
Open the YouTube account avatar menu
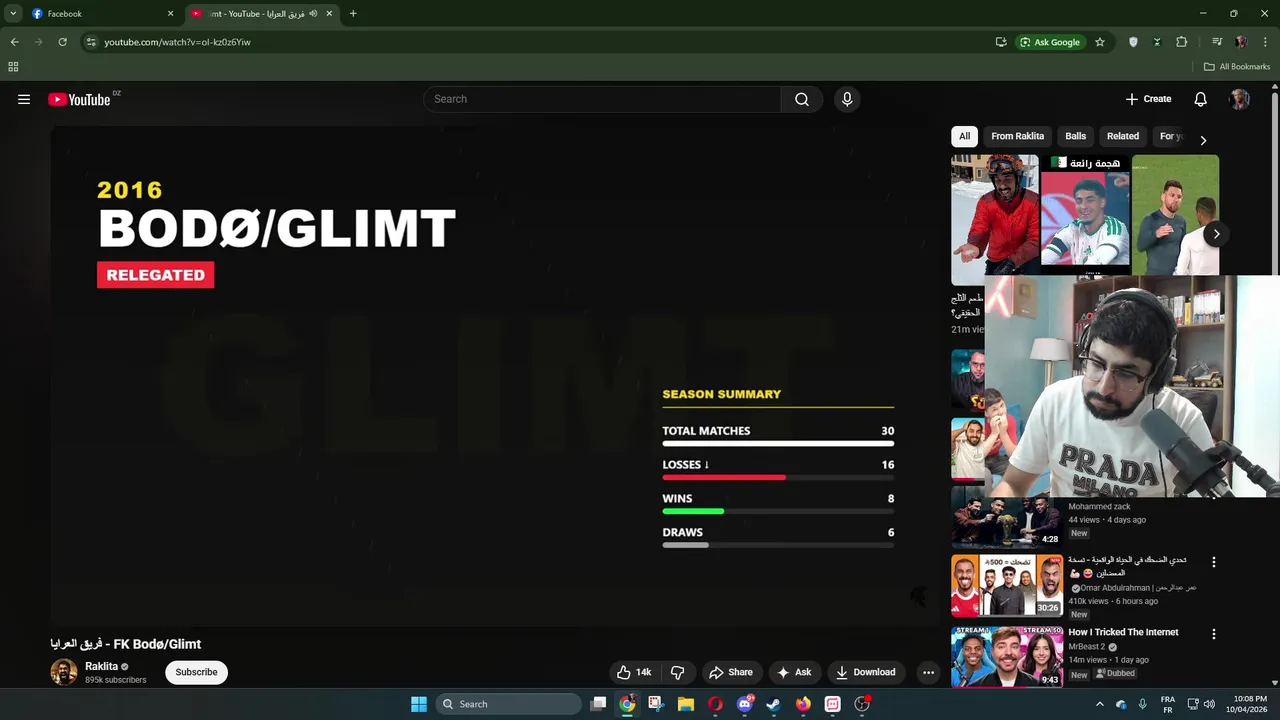click(x=1240, y=99)
